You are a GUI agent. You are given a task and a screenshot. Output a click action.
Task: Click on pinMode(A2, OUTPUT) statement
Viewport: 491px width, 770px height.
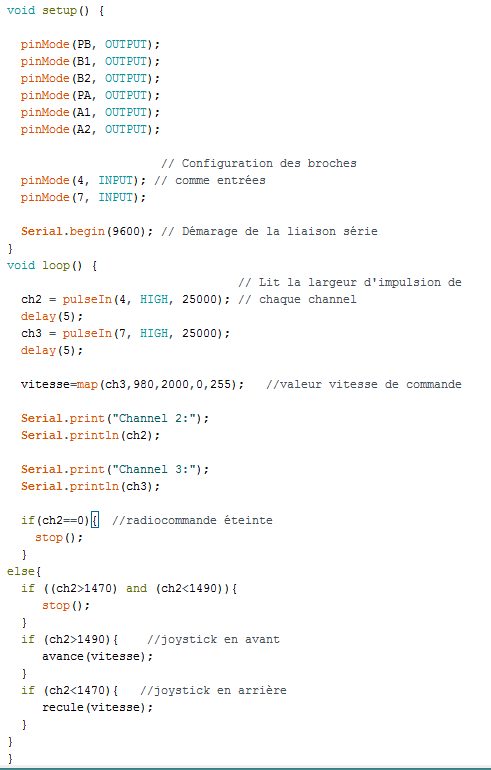90,129
